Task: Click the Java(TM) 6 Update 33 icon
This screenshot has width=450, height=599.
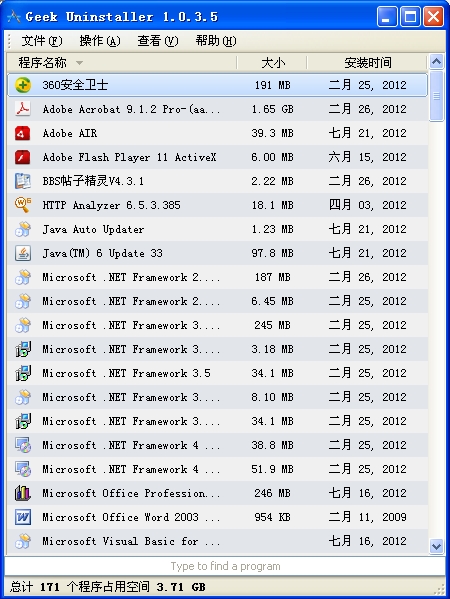Action: pos(23,253)
